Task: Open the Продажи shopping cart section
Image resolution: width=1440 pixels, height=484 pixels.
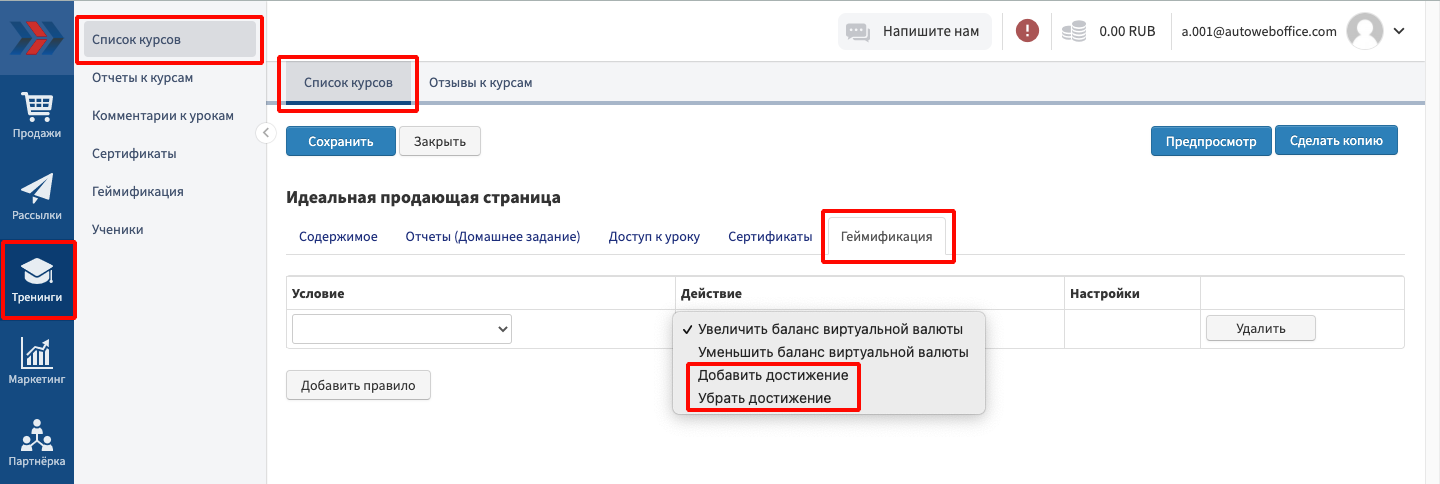Action: tap(37, 115)
